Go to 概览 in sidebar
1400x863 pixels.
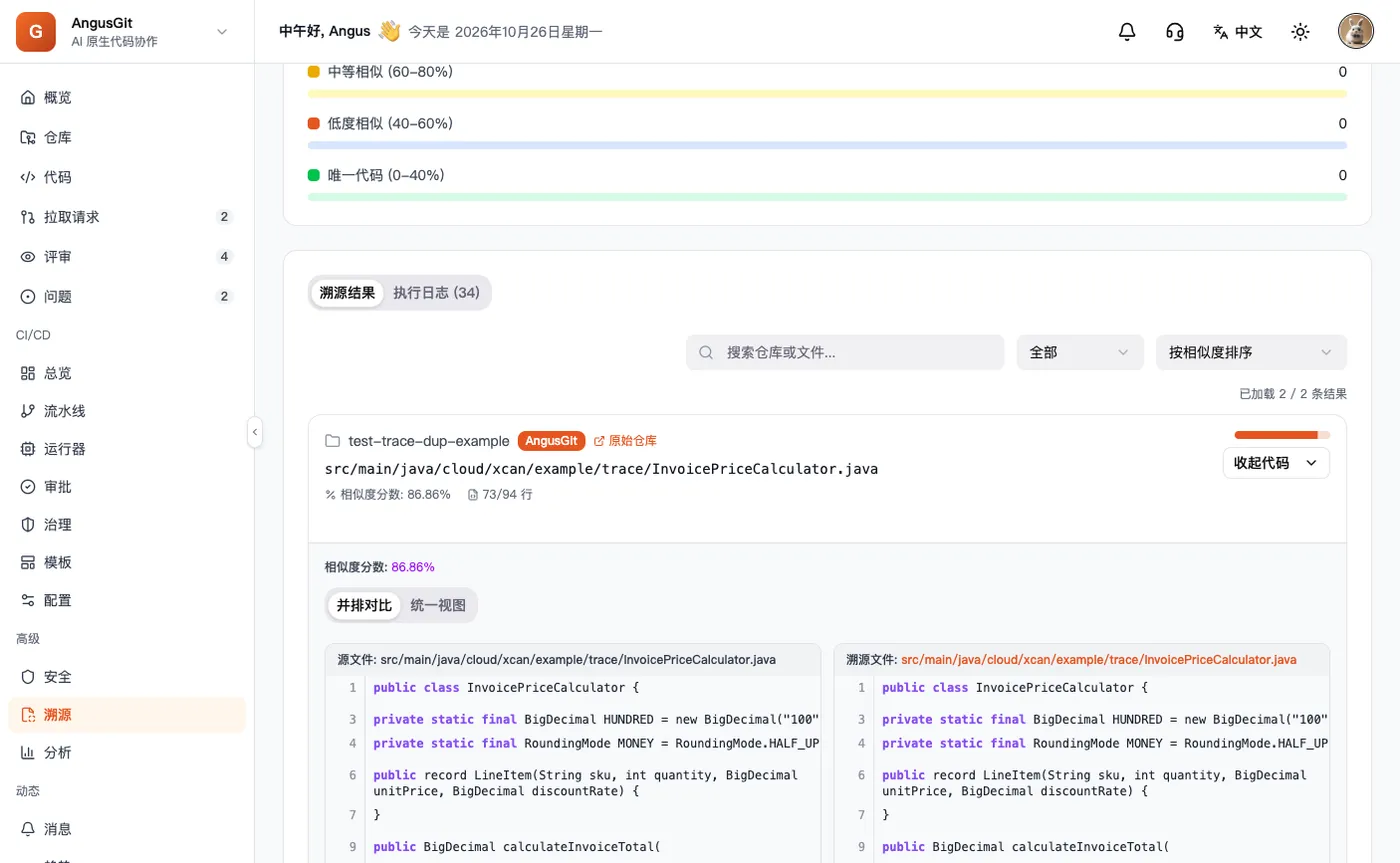(127, 98)
